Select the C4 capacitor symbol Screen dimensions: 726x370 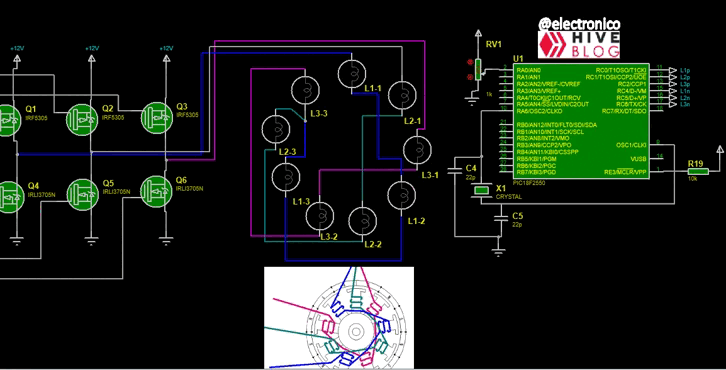pyautogui.click(x=455, y=171)
